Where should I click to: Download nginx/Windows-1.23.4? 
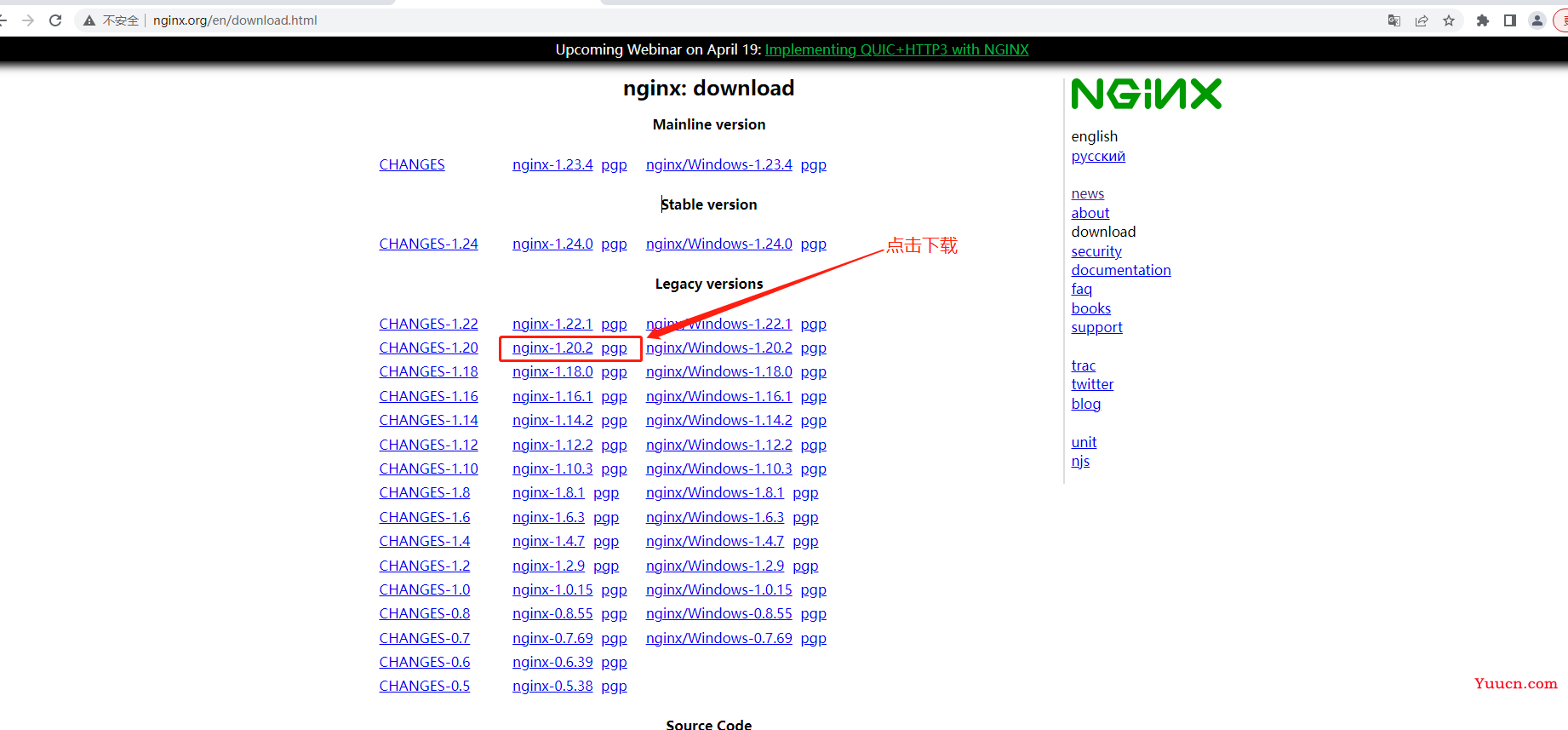(x=719, y=164)
